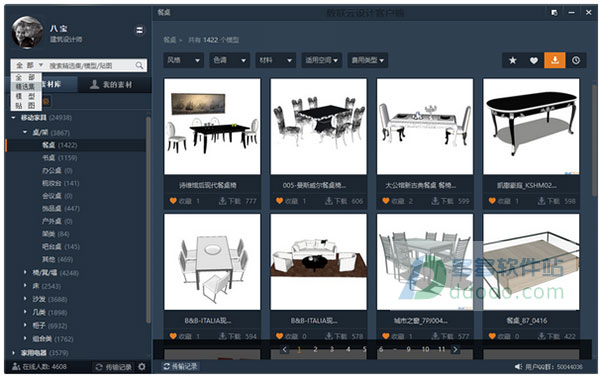Open the fifth filter dropdown (费用类型)
This screenshot has height=376, width=600.
(x=367, y=60)
